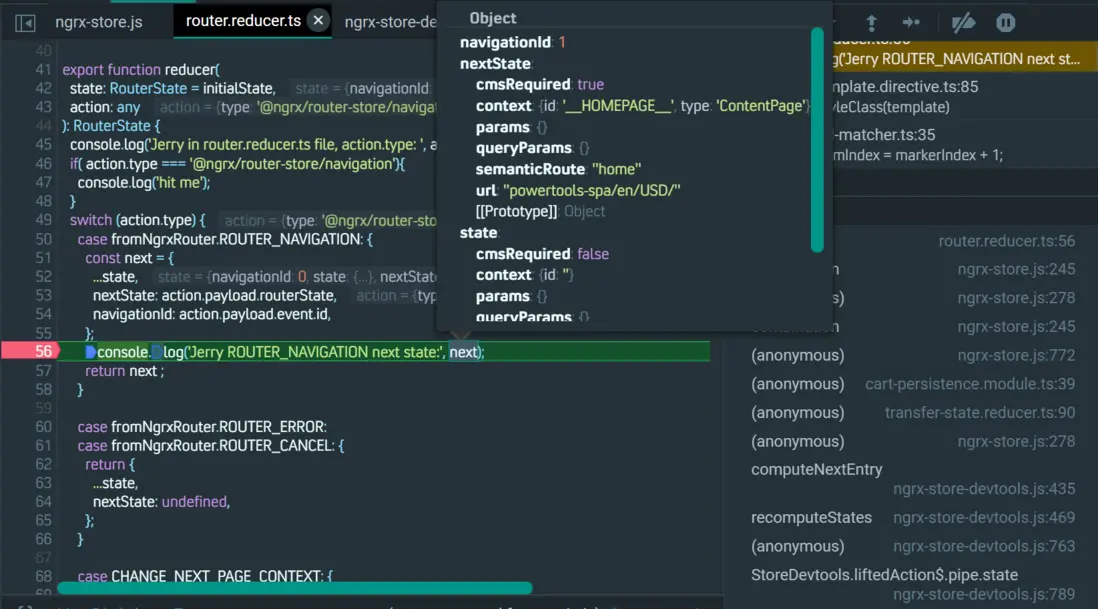Switch to the ngrx-store.js tab
This screenshot has height=609, width=1098.
99,22
